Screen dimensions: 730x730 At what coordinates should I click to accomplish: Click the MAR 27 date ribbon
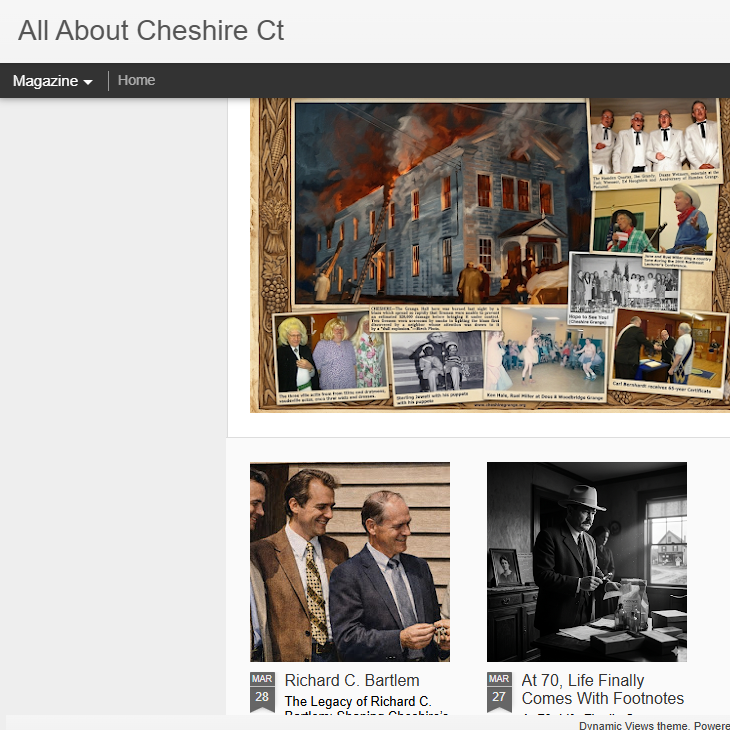tap(499, 692)
